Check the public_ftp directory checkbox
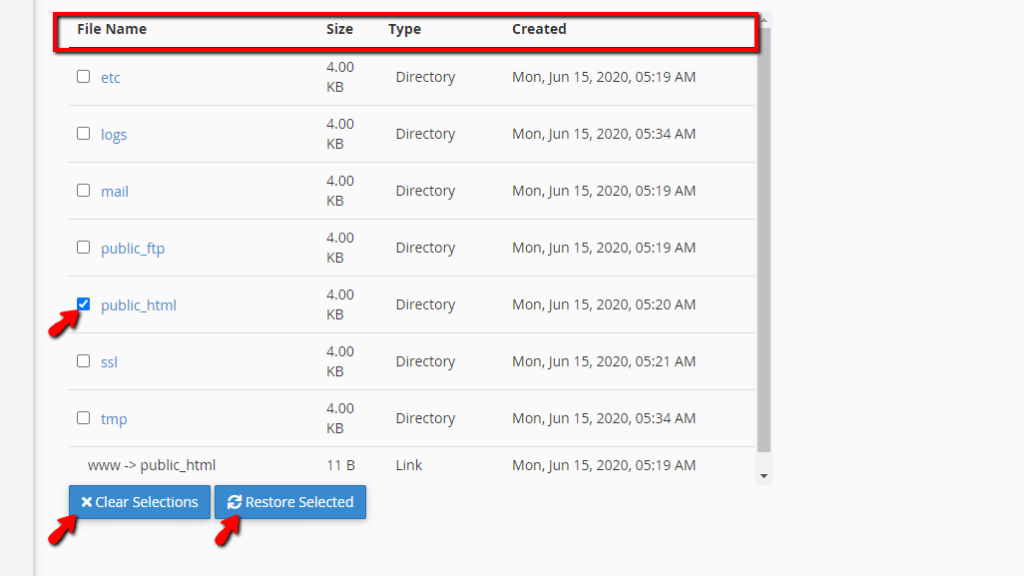Viewport: 1024px width, 576px height. tap(83, 247)
